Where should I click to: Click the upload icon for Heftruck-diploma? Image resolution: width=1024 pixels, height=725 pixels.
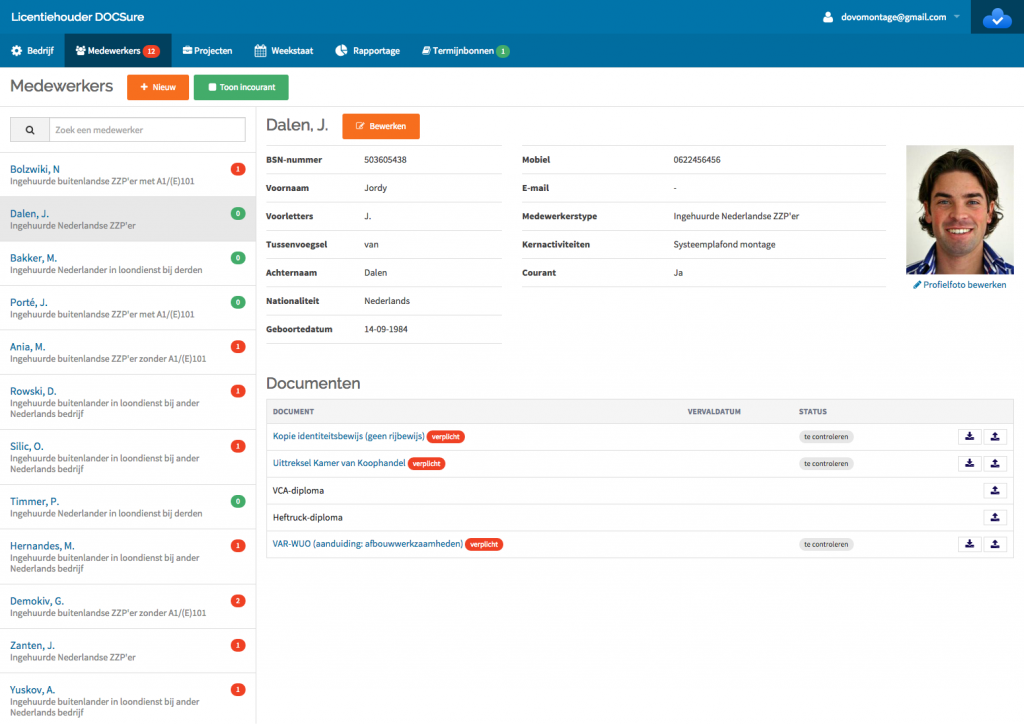994,517
